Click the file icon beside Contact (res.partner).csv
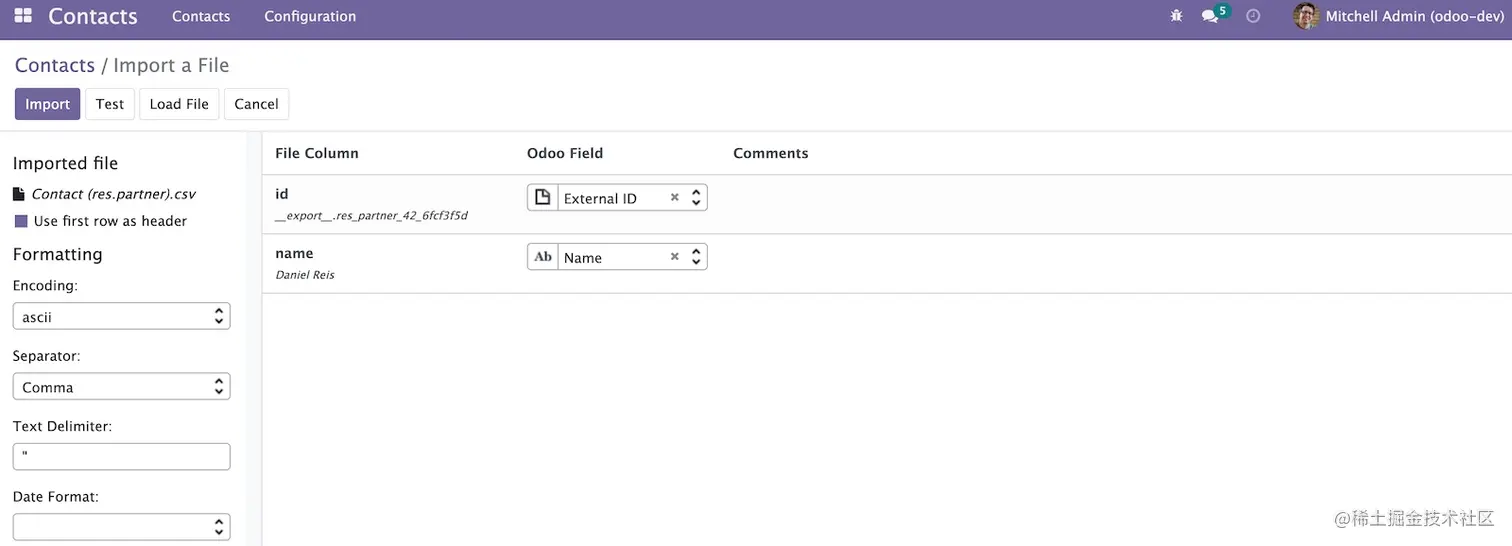This screenshot has height=546, width=1512. pyautogui.click(x=19, y=194)
